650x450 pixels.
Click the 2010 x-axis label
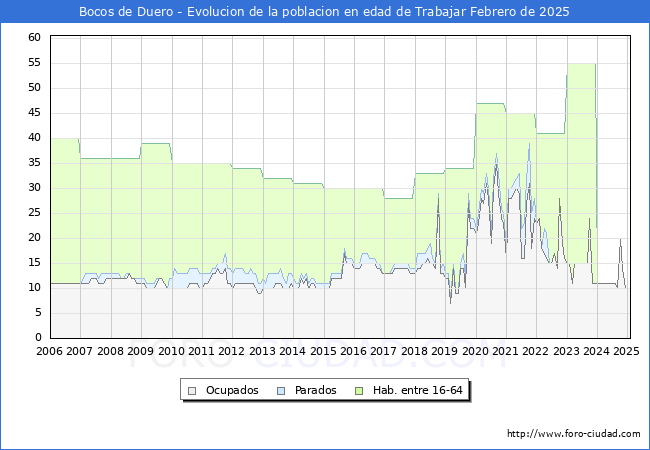point(171,351)
